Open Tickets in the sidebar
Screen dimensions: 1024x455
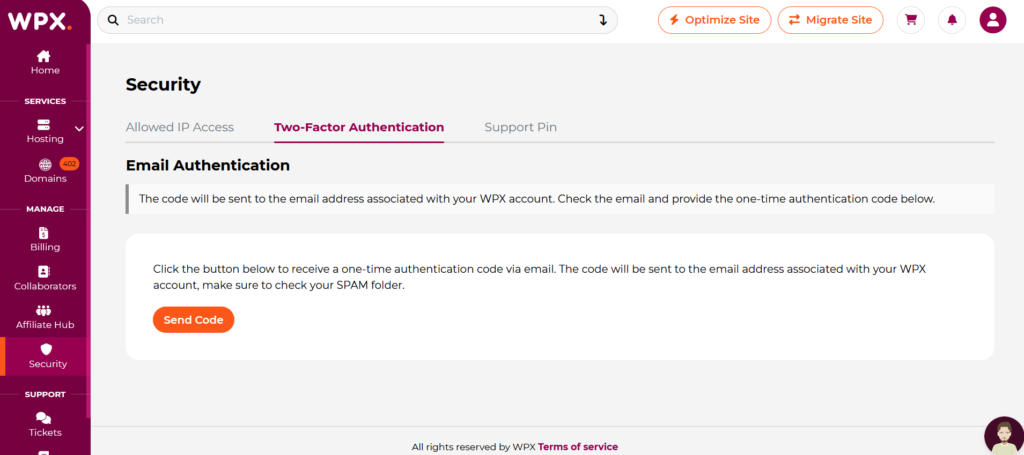tap(44, 424)
